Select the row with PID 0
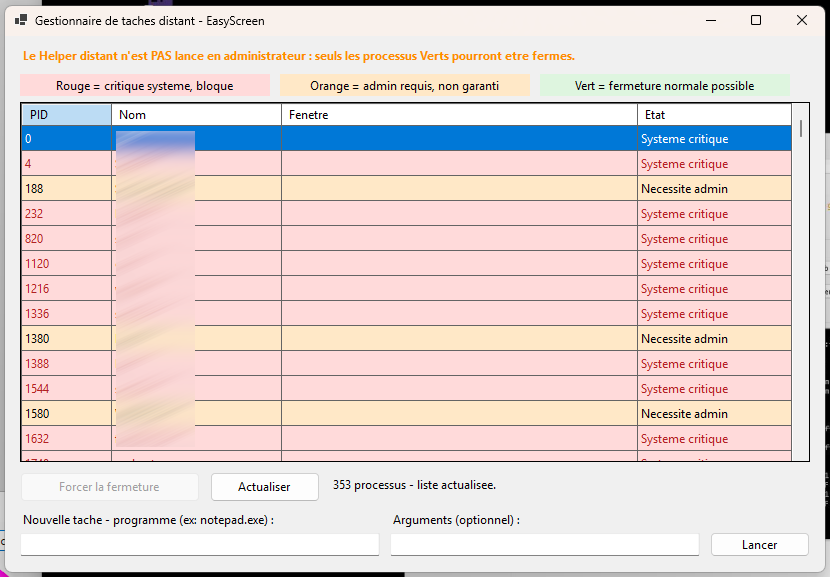 [x=407, y=139]
